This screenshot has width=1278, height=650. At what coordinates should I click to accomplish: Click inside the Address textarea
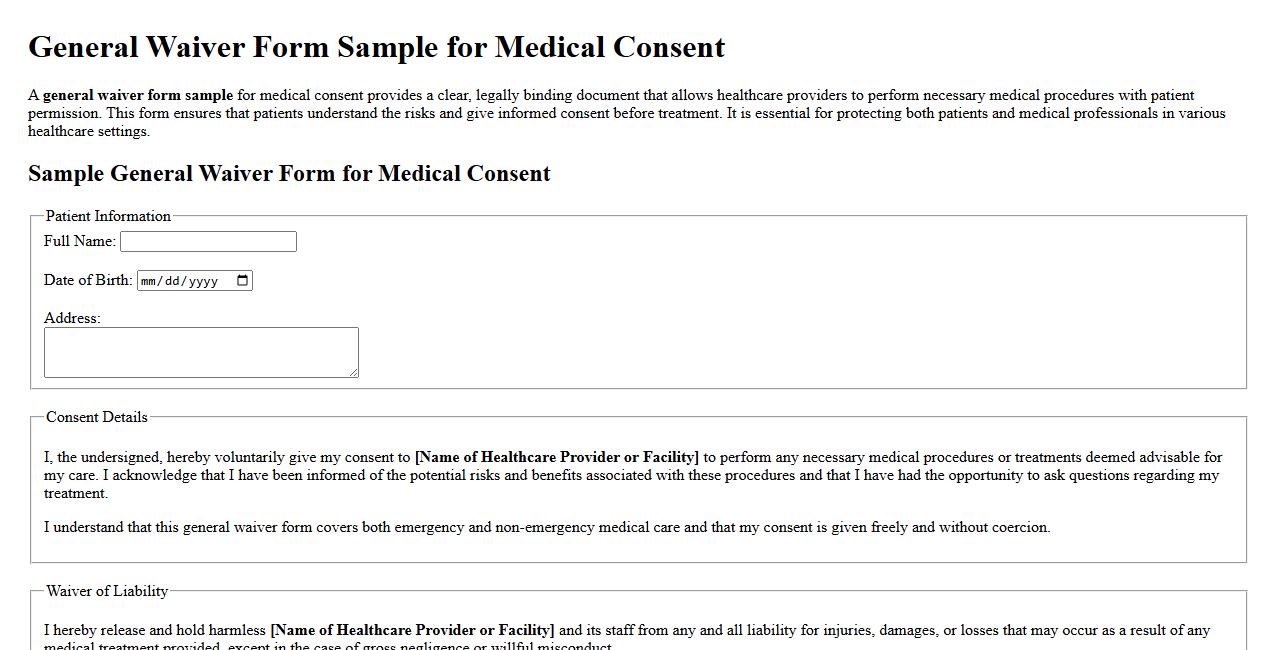coord(200,350)
